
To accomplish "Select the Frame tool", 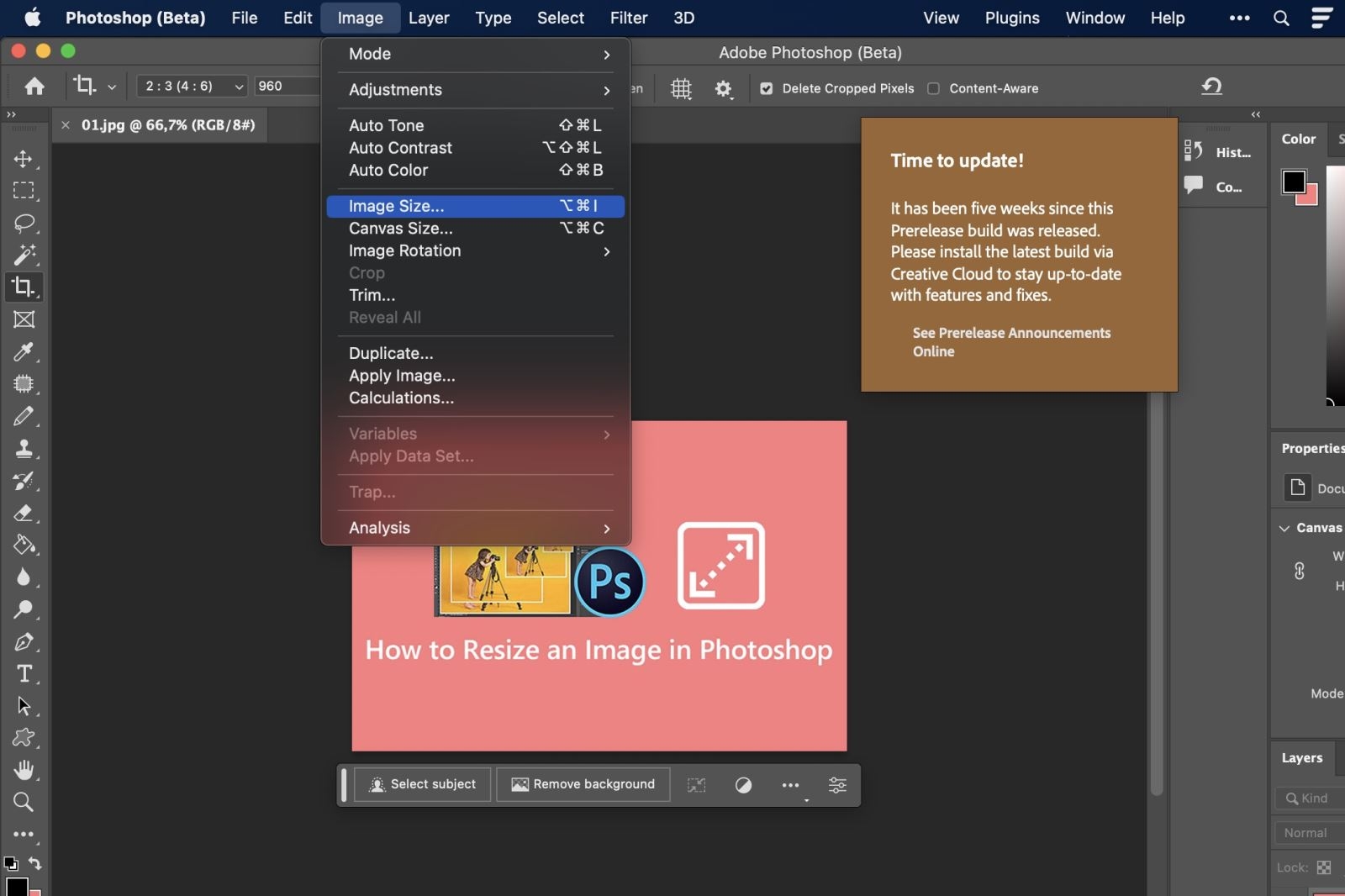I will pos(24,319).
